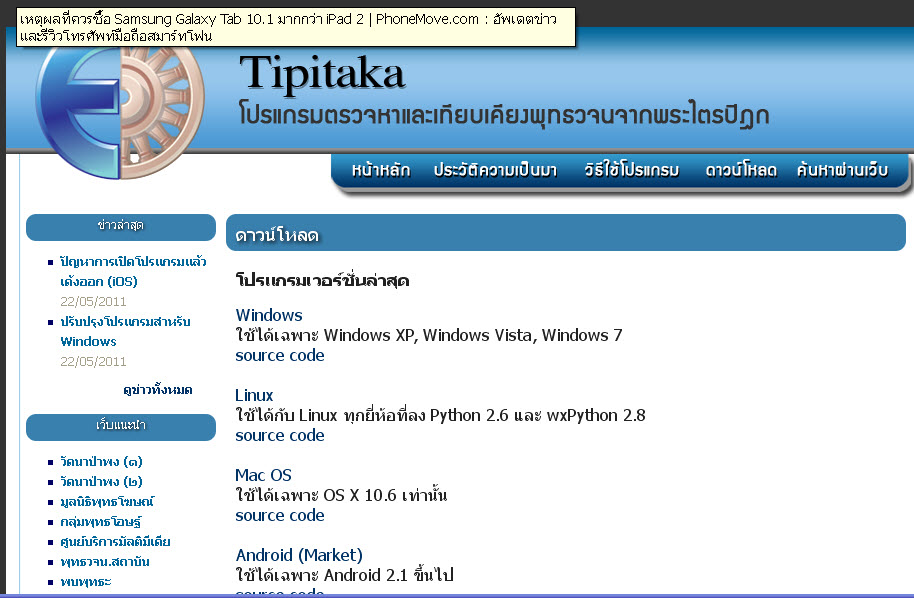Download the Linux version of the program
Image resolution: width=914 pixels, height=598 pixels.
click(x=254, y=395)
